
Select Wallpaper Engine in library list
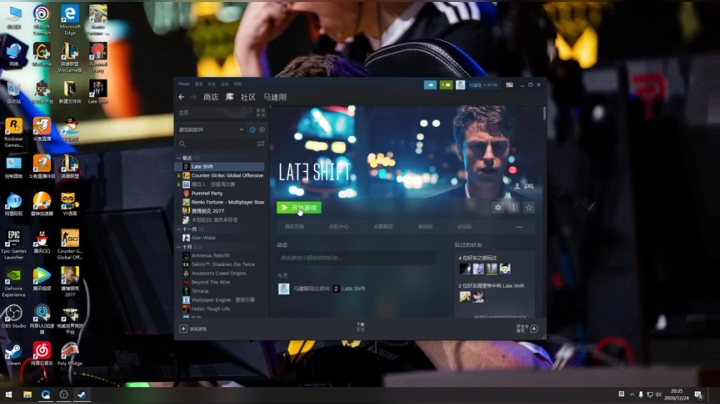coord(221,300)
